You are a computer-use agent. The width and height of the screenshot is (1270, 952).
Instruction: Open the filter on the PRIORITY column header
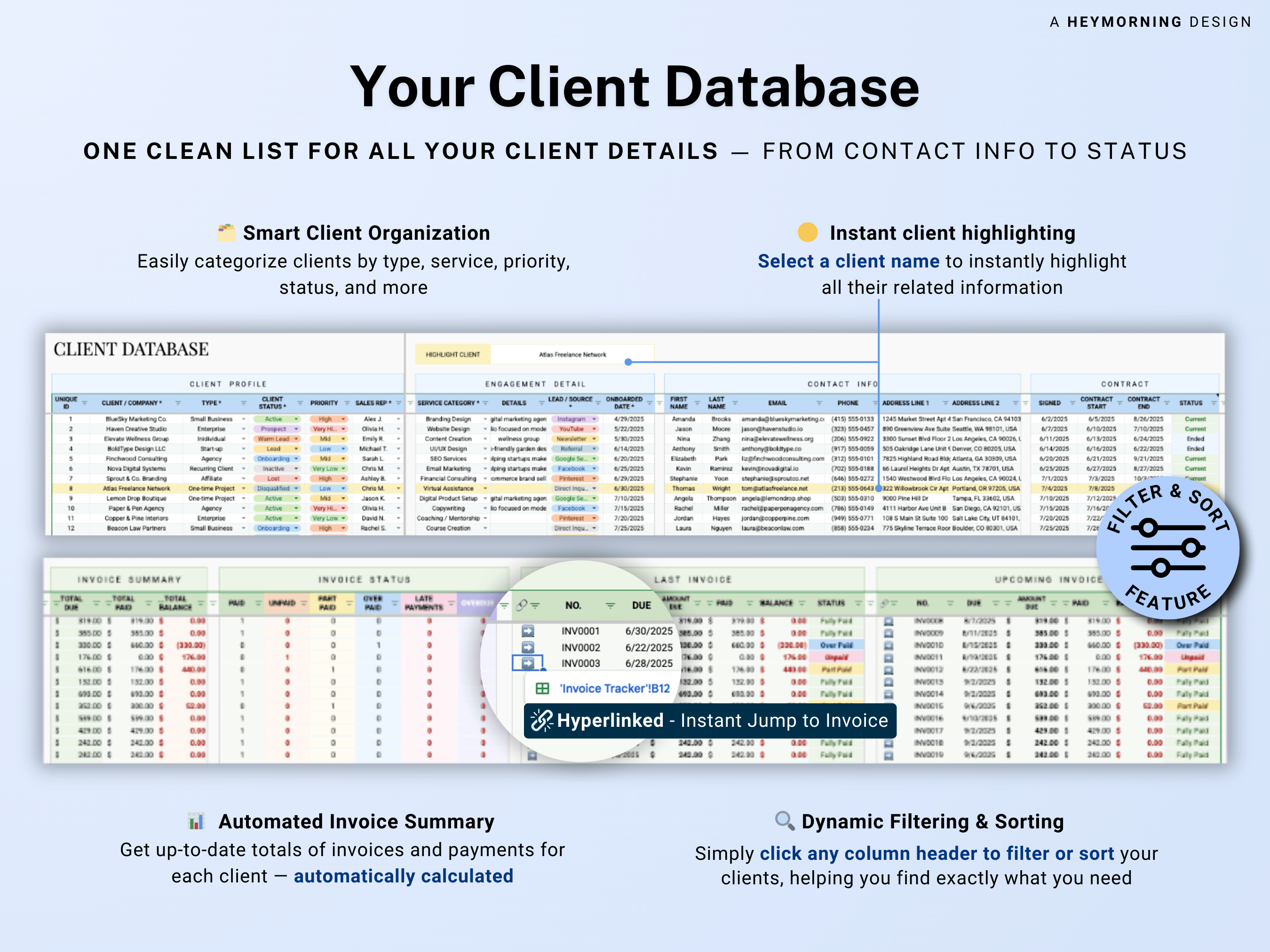[x=347, y=403]
